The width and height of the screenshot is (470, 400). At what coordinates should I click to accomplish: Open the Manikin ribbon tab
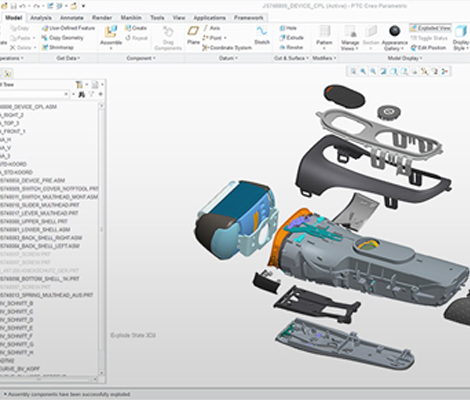point(131,18)
